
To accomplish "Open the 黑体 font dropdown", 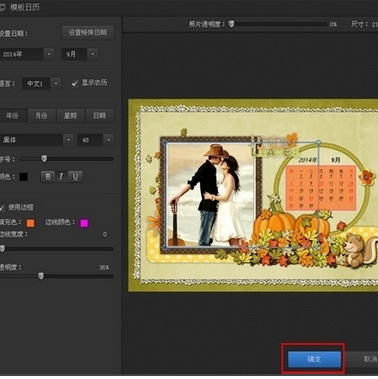I will pos(68,140).
